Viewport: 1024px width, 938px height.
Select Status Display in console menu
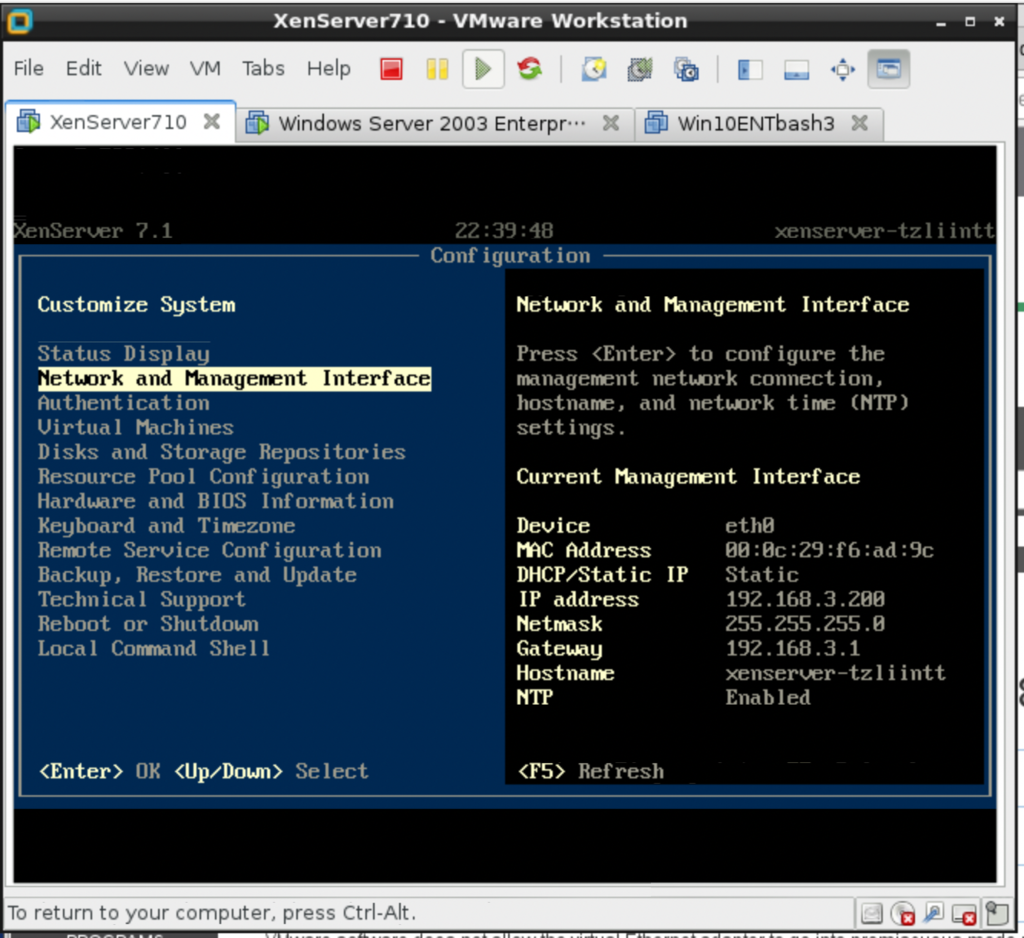(123, 353)
